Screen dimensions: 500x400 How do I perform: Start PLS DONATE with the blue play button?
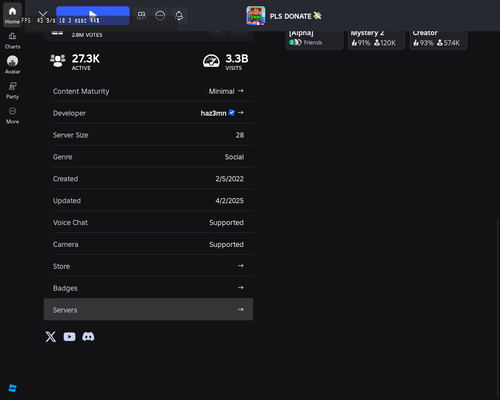(x=93, y=15)
